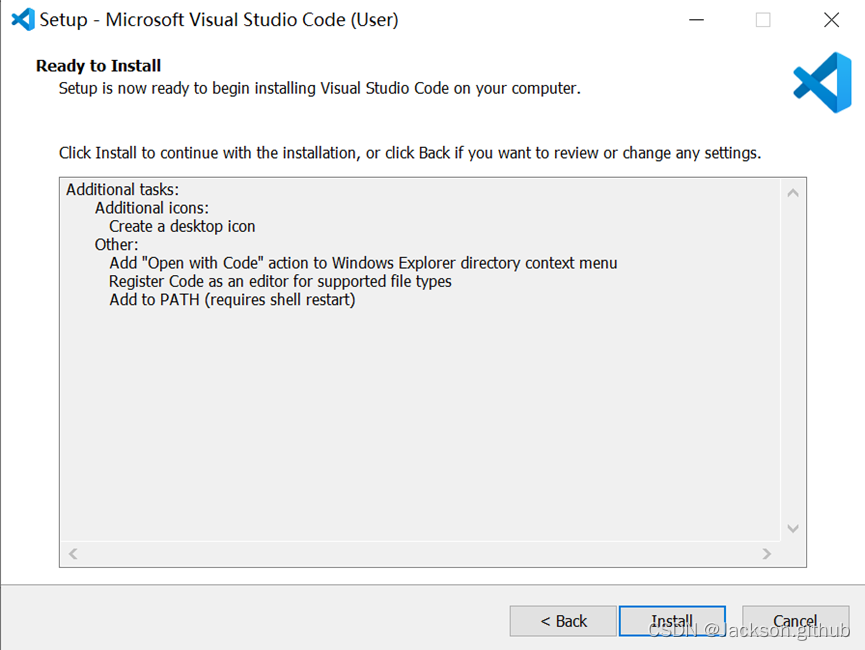The image size is (865, 650).
Task: Click the greyed-out maximize window button
Action: pyautogui.click(x=763, y=20)
